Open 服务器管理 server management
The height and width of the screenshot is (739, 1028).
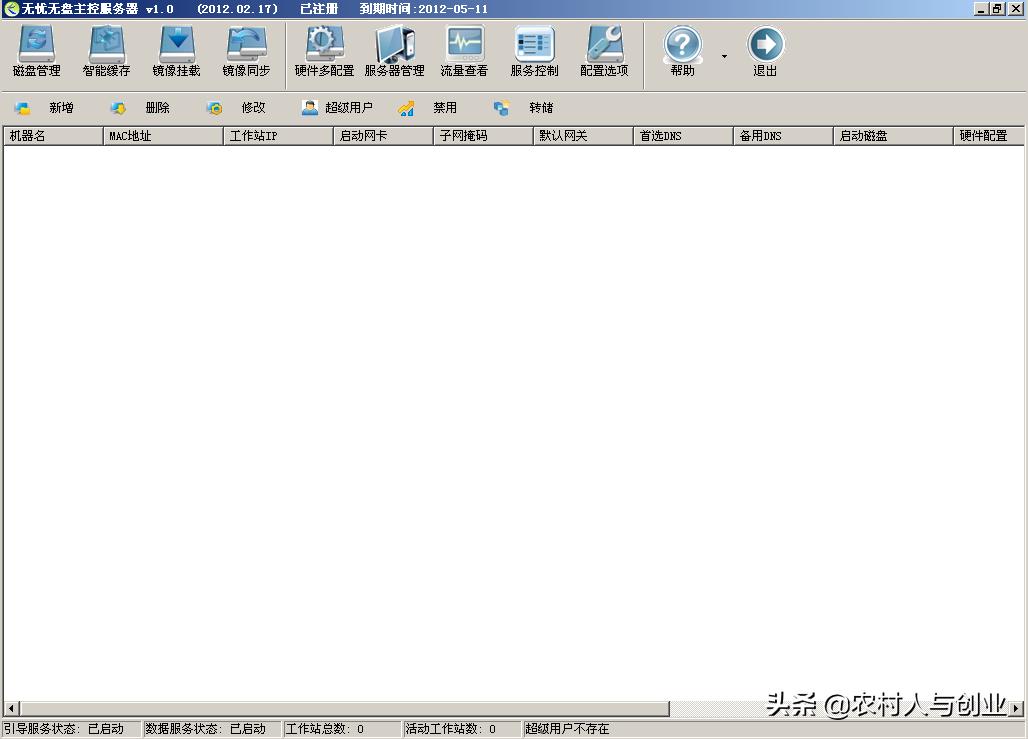tap(394, 51)
